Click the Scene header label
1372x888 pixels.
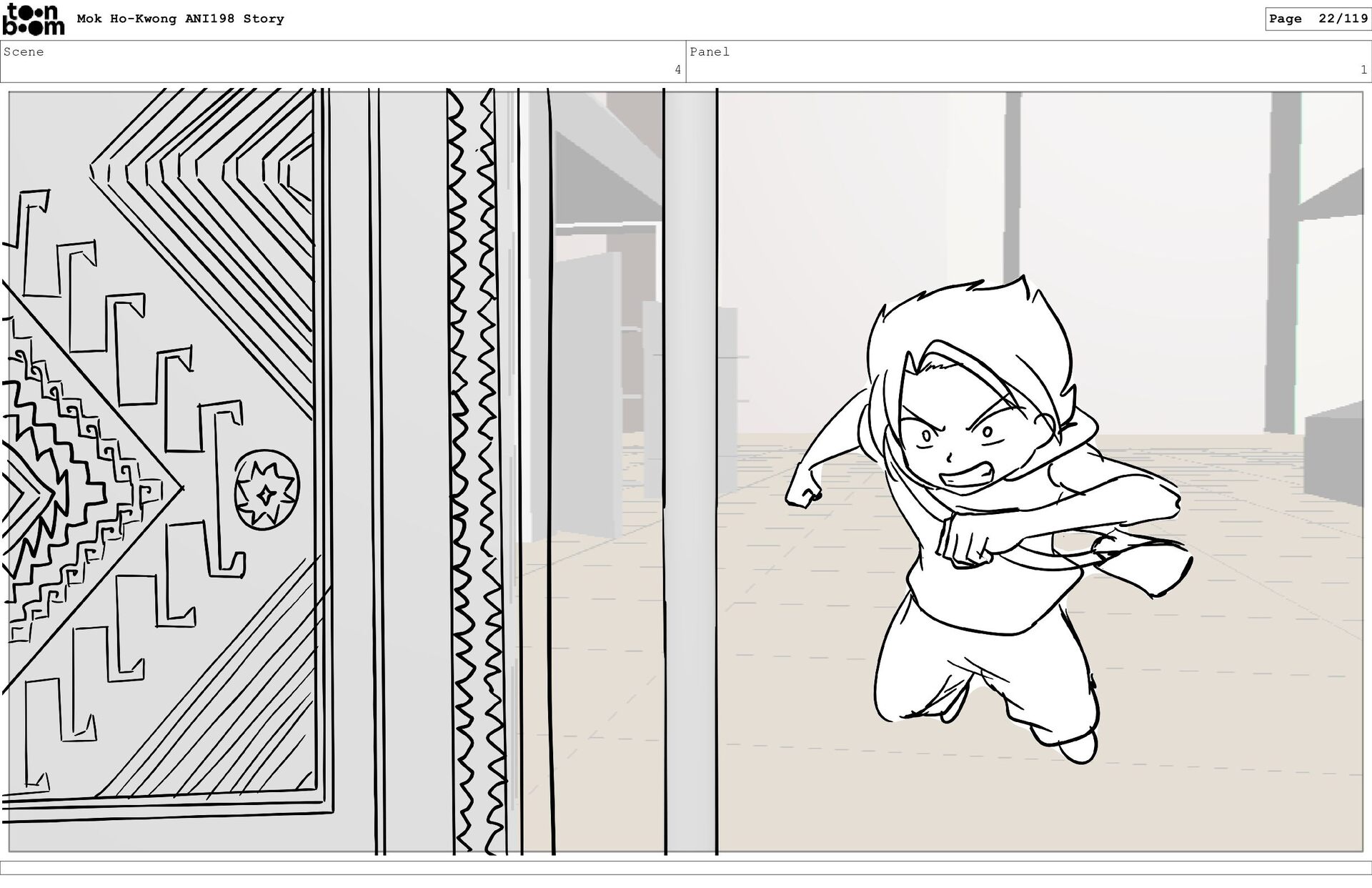pos(24,52)
